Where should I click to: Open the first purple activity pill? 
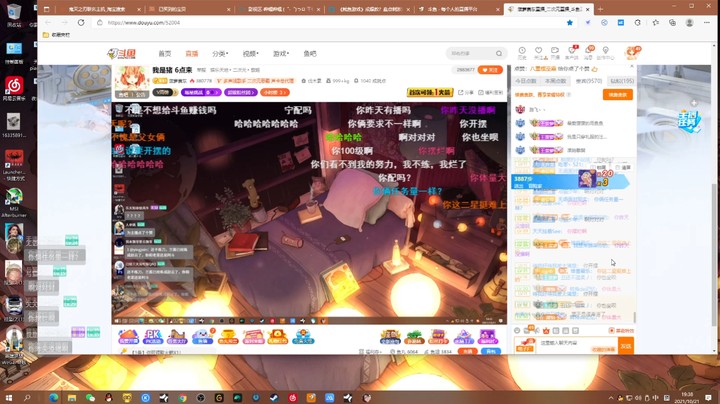click(201, 92)
